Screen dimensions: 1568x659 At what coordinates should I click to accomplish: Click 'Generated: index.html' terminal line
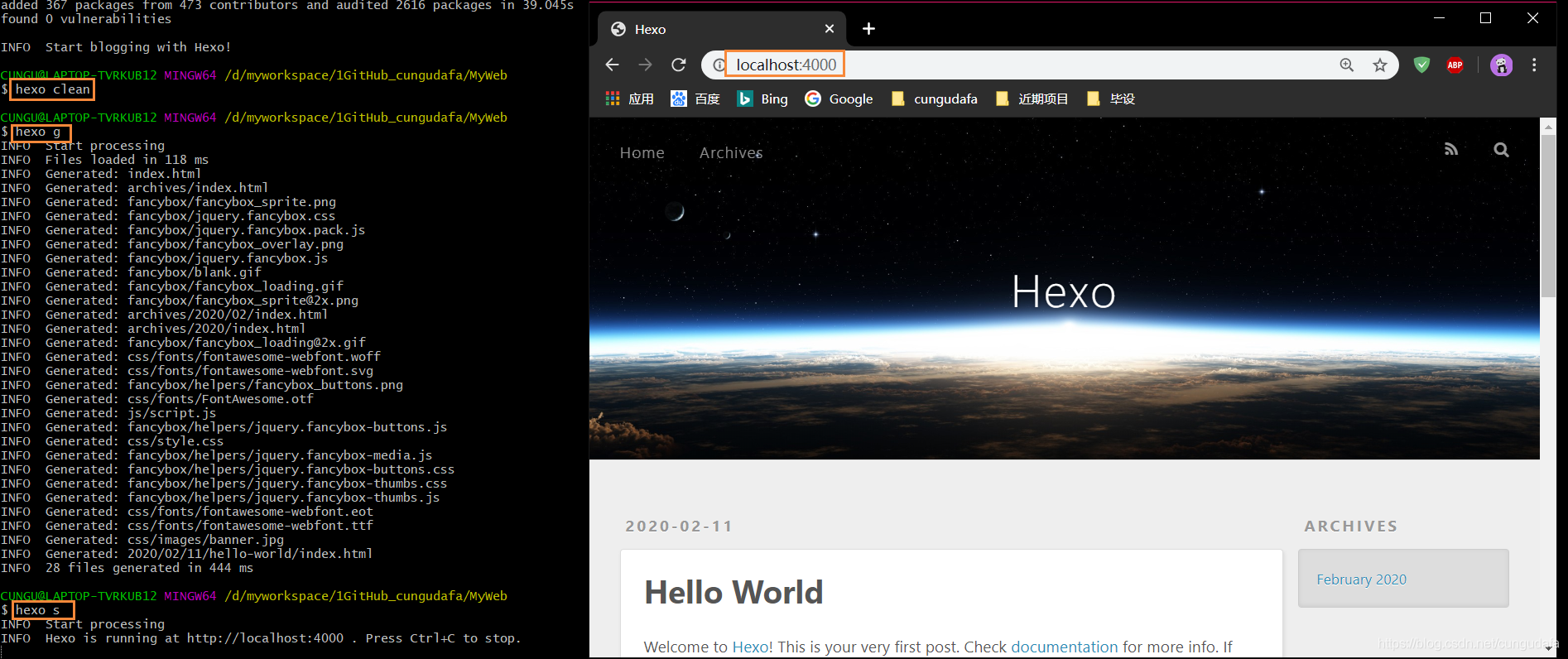tap(123, 174)
